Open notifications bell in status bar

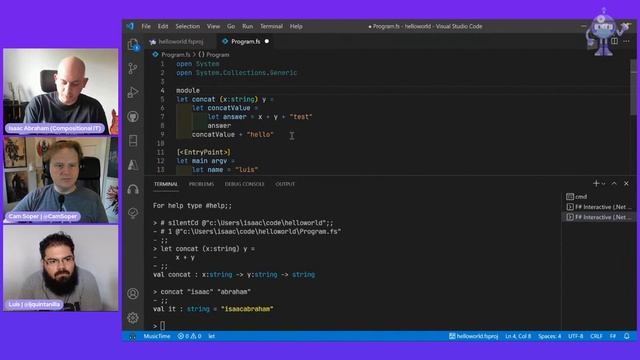coord(627,336)
